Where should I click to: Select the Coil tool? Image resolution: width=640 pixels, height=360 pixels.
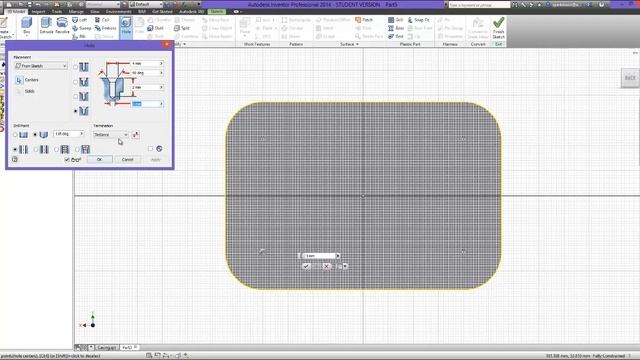pos(102,20)
